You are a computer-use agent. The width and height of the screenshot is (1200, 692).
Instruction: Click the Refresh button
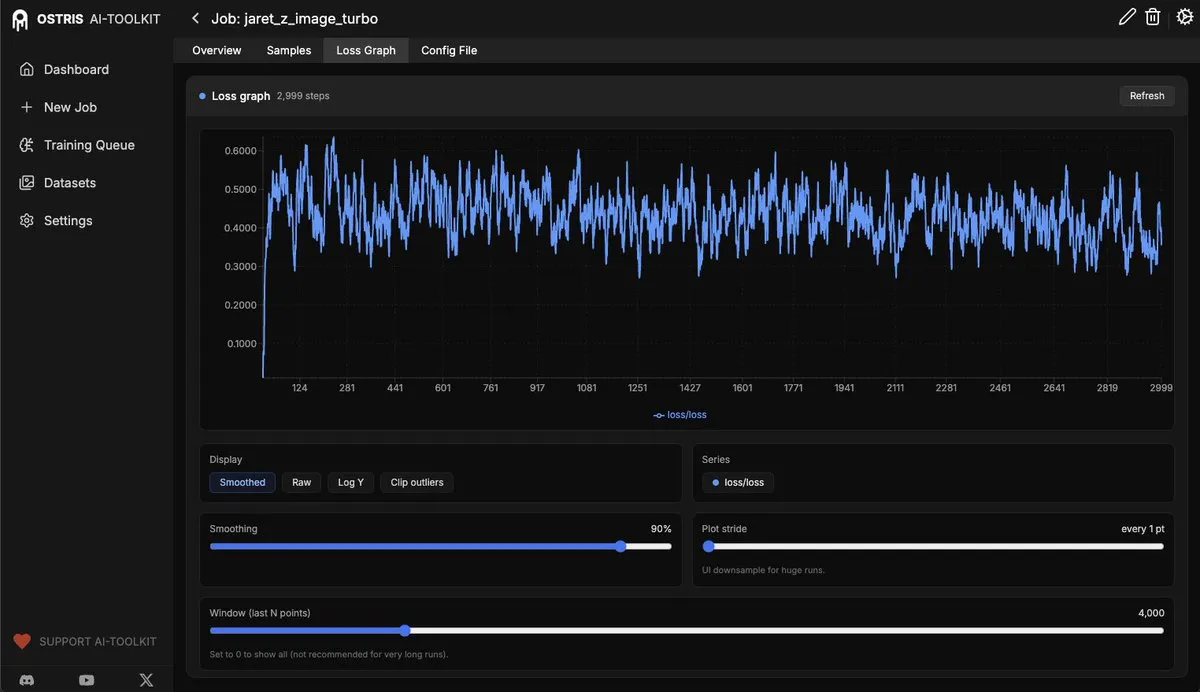pyautogui.click(x=1147, y=96)
